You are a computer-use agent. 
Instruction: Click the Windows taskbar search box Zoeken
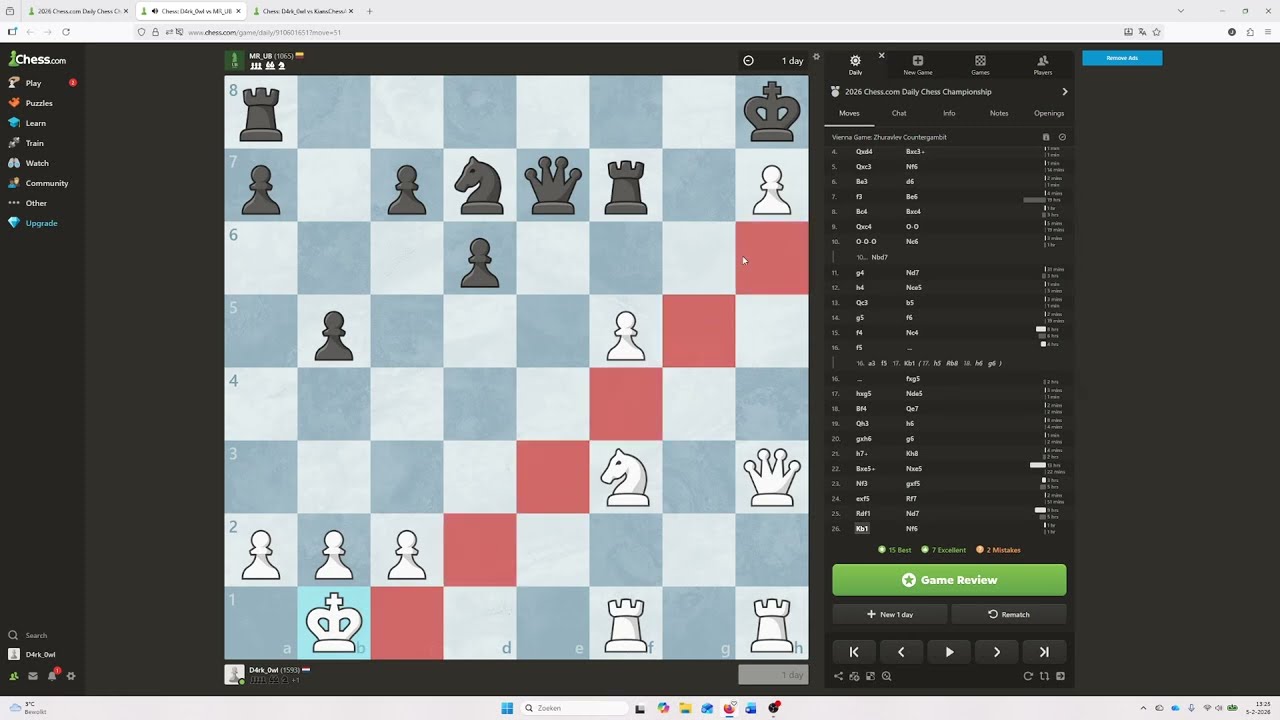[x=575, y=708]
